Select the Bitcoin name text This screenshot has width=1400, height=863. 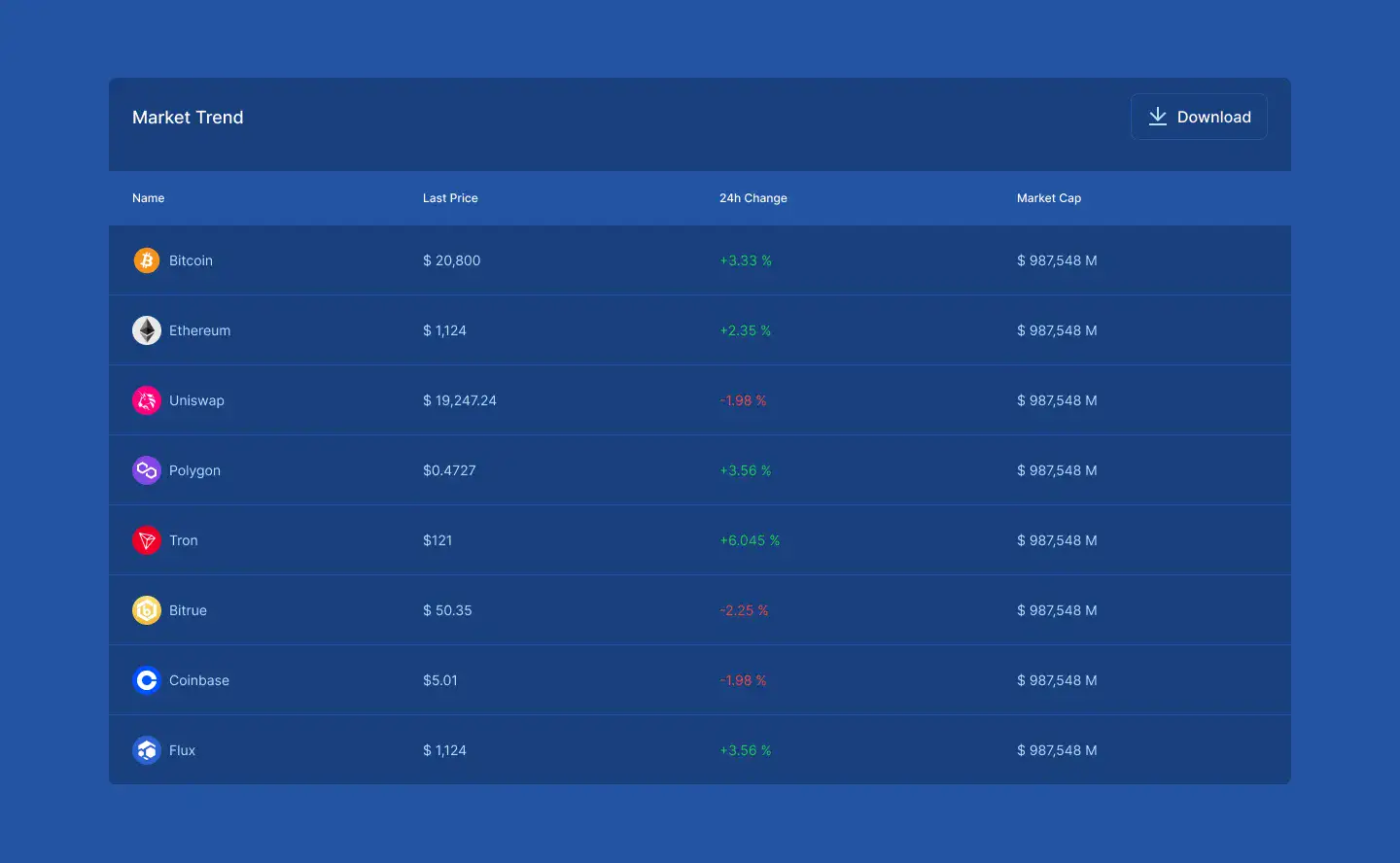click(191, 260)
